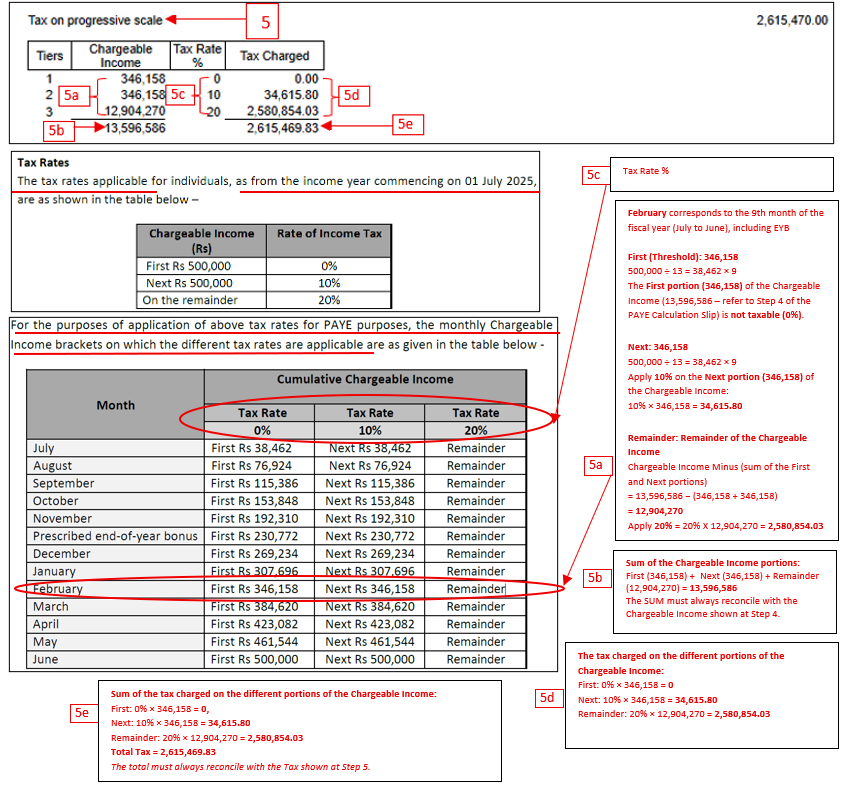Select the "Month" header cell of monthly table
Screen dimensions: 853x787
point(115,405)
